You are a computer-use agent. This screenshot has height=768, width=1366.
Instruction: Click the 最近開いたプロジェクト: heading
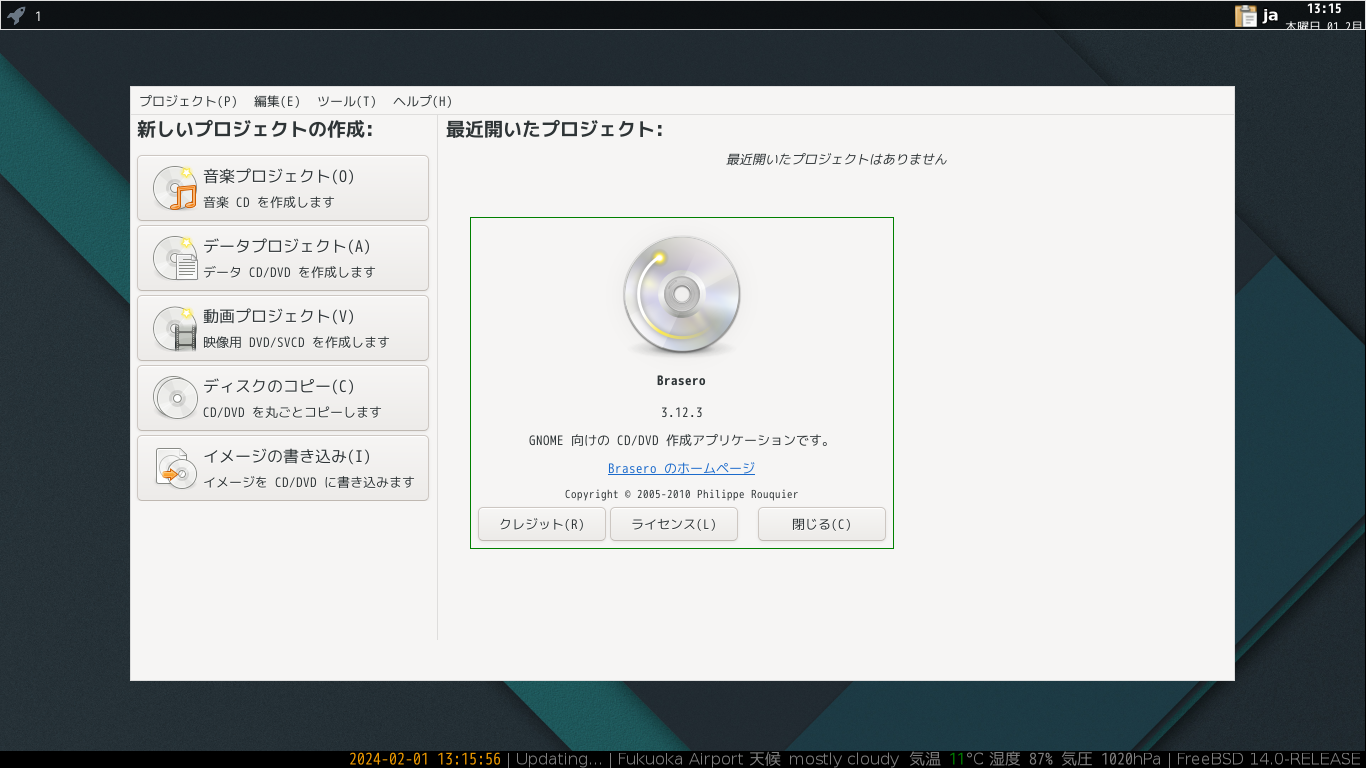point(554,129)
